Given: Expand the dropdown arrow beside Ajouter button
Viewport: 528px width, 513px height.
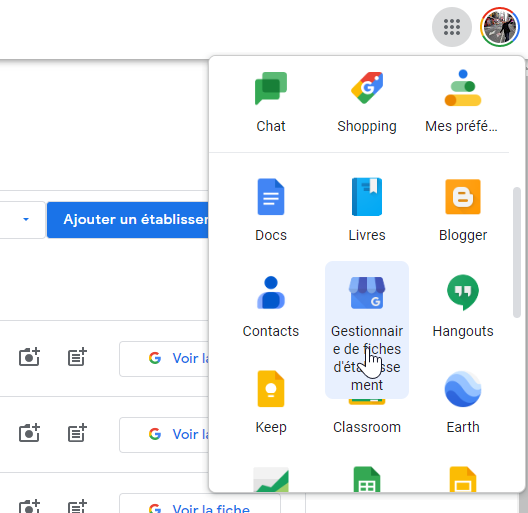Looking at the screenshot, I should pyautogui.click(x=26, y=220).
